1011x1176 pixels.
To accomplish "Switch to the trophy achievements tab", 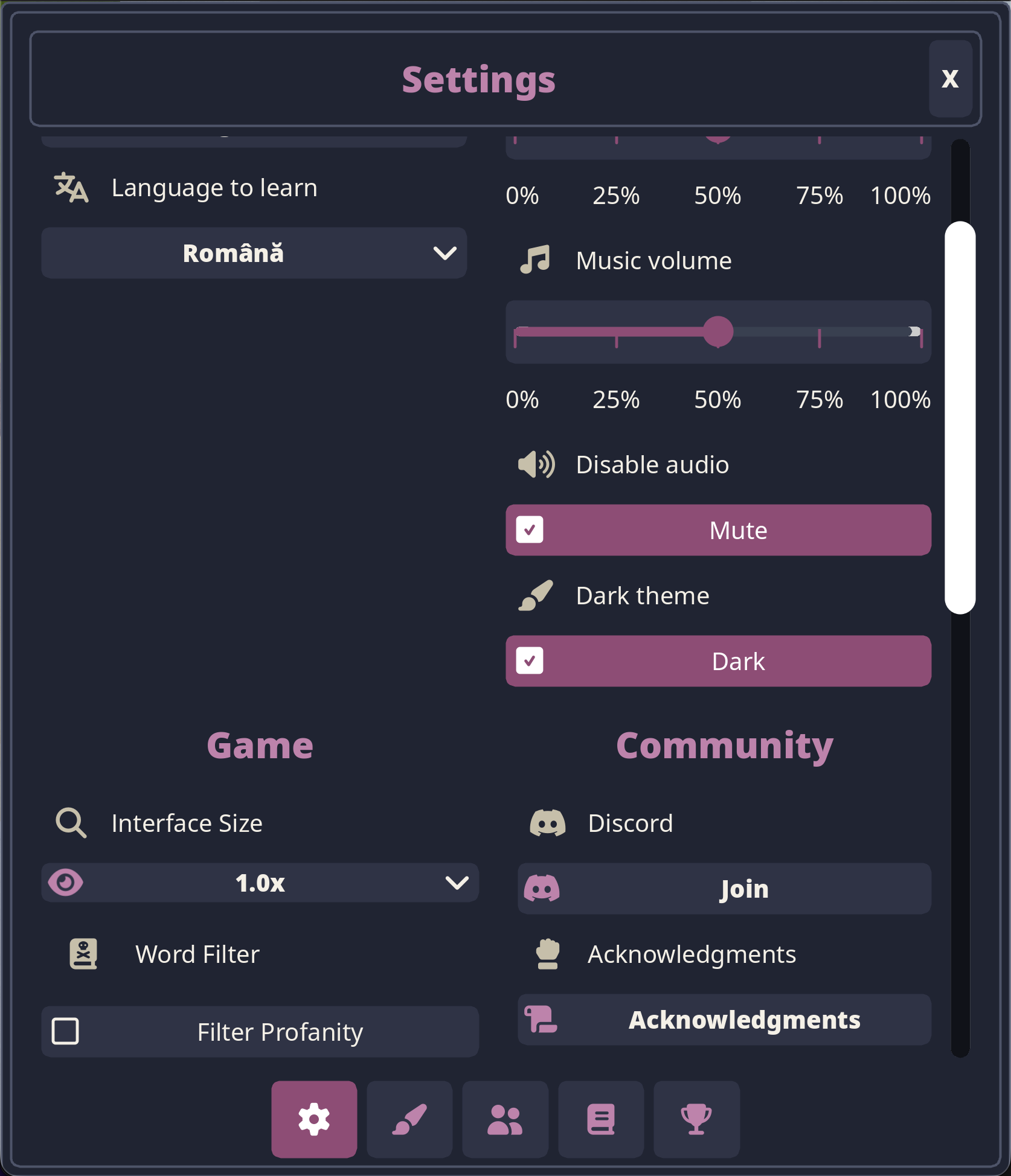I will [x=696, y=1119].
